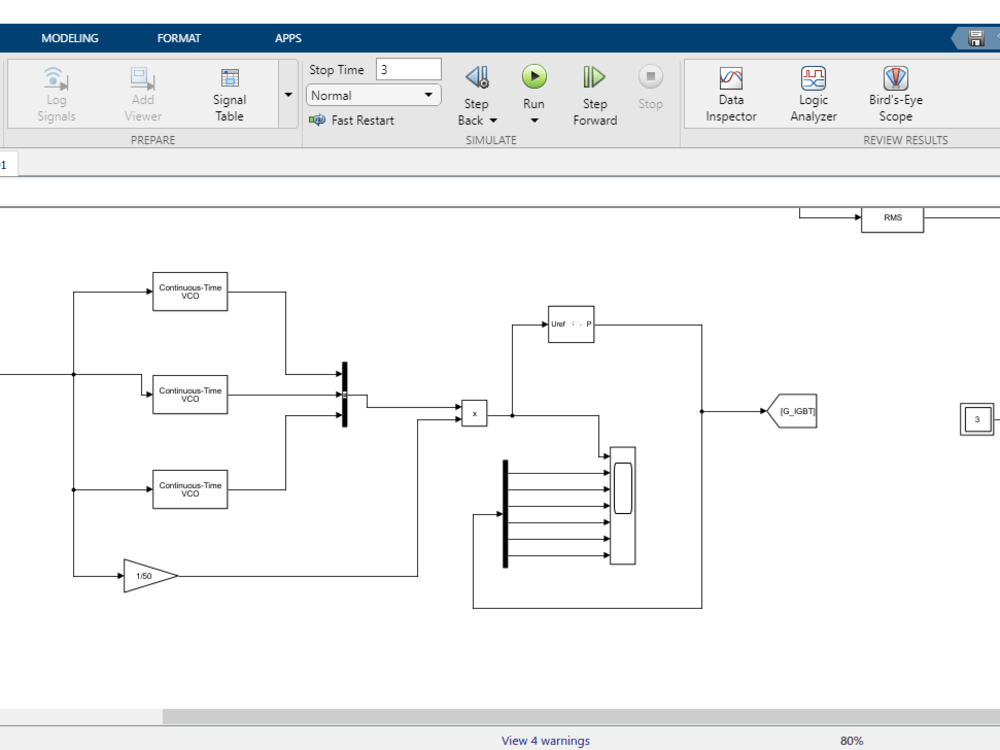Select the FORMAT ribbon tab
This screenshot has width=1000, height=750.
[x=179, y=38]
